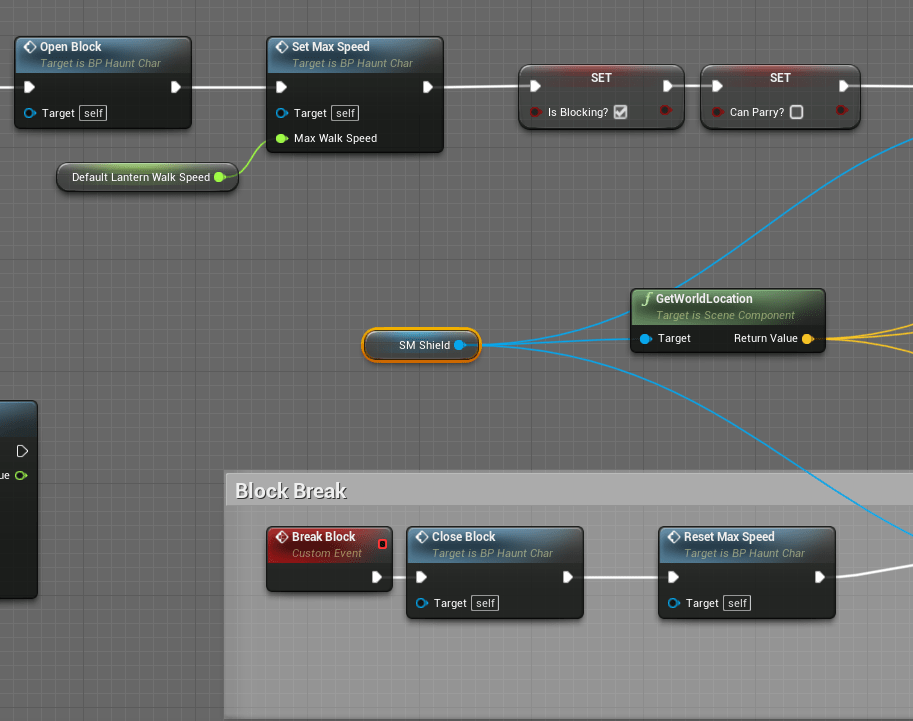913x721 pixels.
Task: Click the GetWorldLocation function icon
Action: click(x=646, y=299)
